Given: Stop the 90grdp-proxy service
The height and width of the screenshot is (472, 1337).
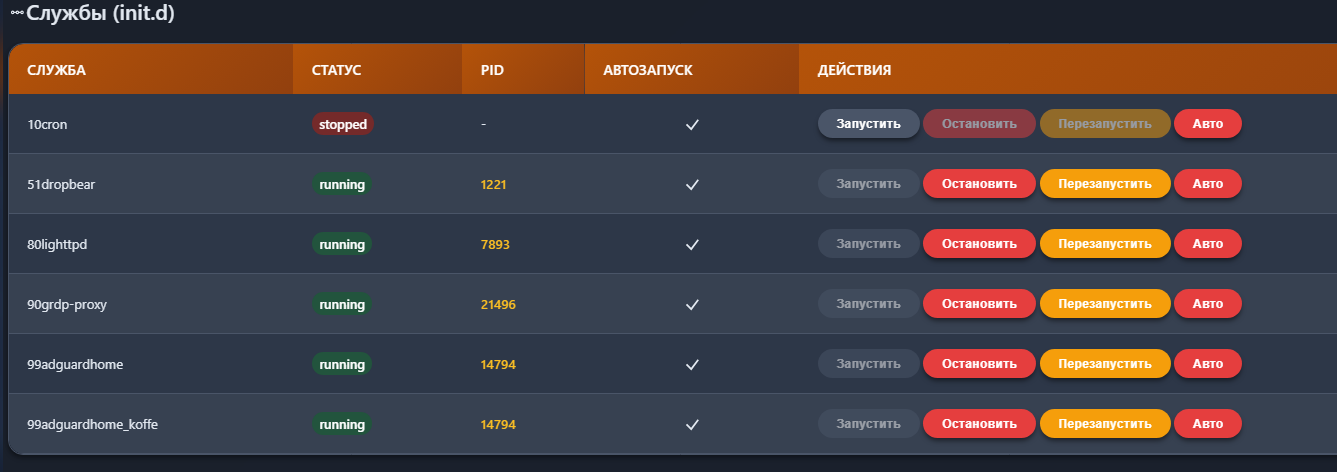Looking at the screenshot, I should coord(979,304).
